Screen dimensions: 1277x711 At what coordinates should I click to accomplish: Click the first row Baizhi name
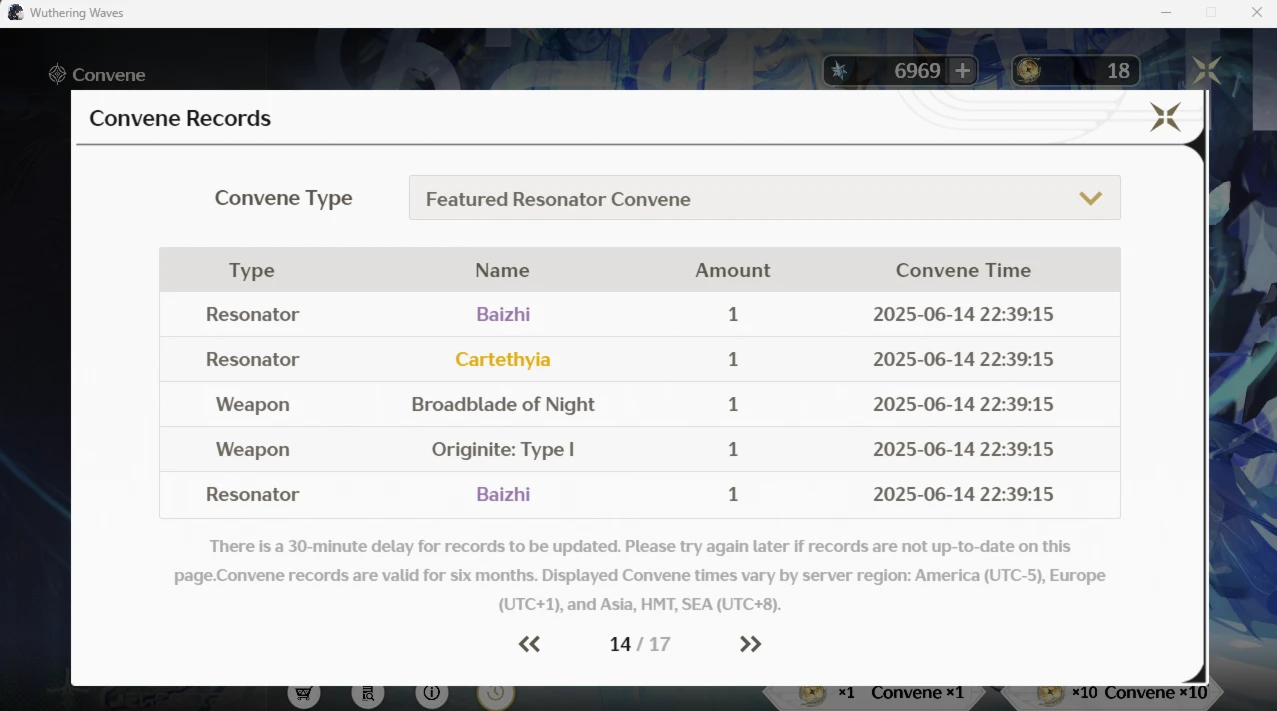click(x=503, y=314)
